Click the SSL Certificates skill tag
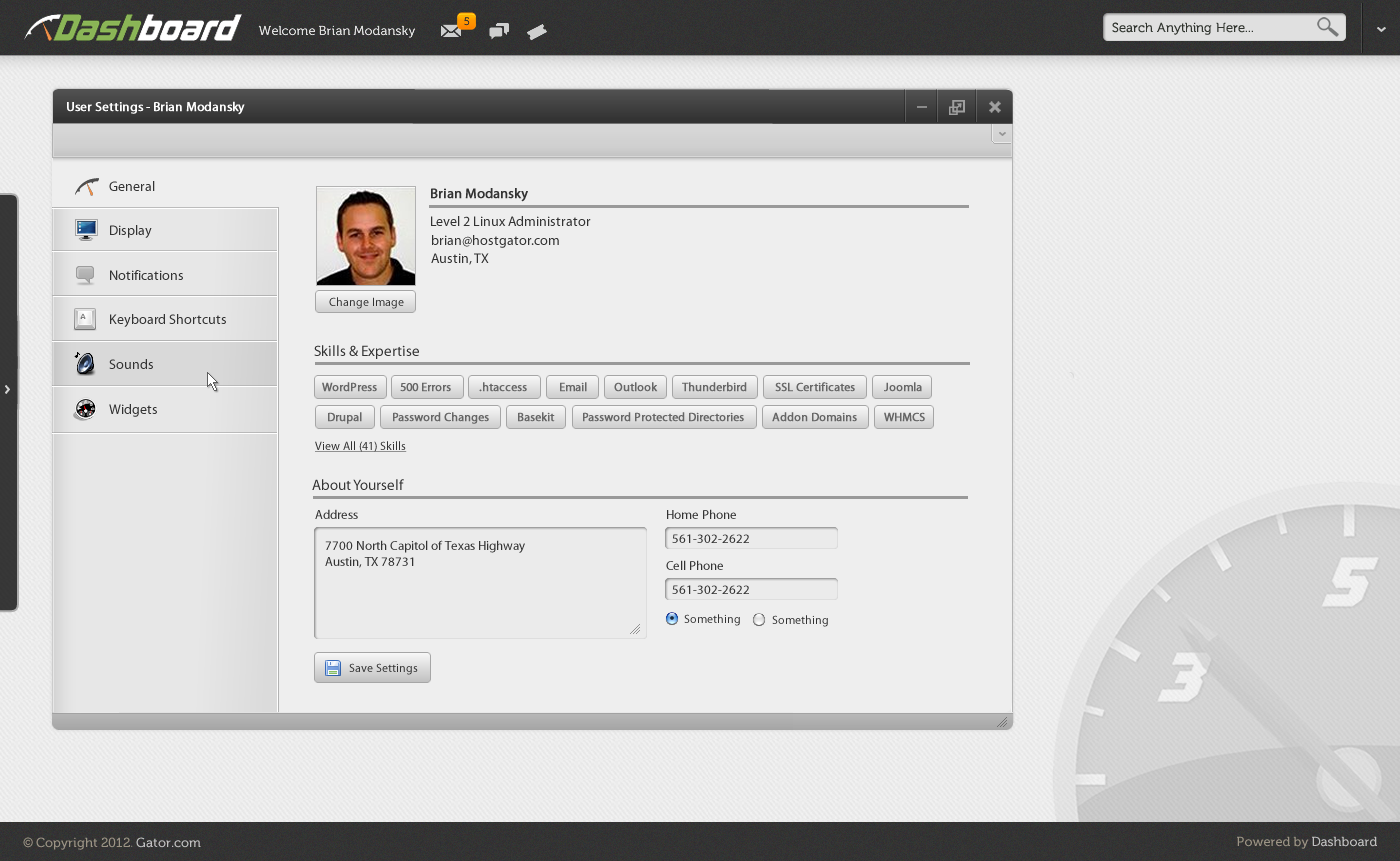The width and height of the screenshot is (1400, 861). coord(815,387)
